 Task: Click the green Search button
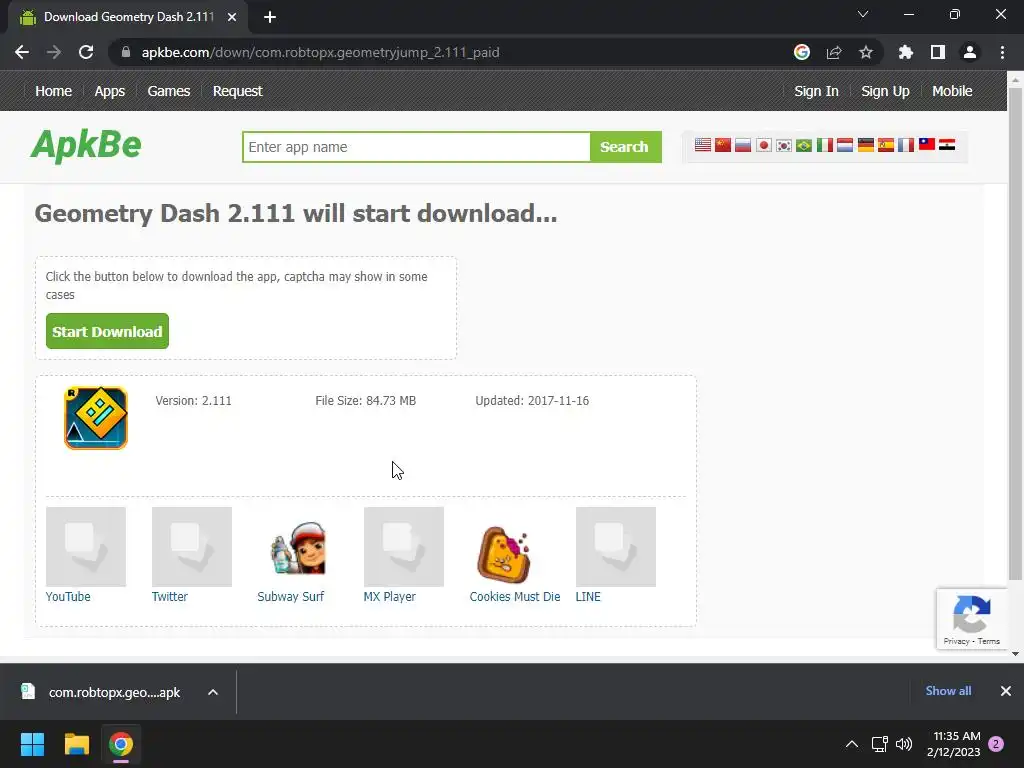(x=625, y=147)
